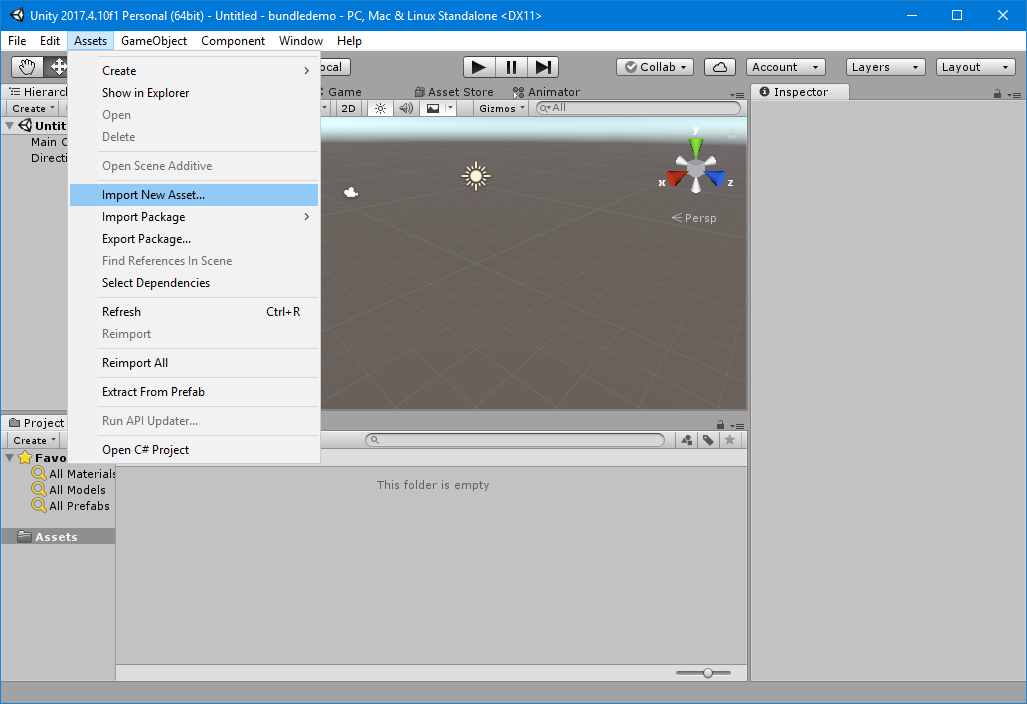Click the green Y axis cone
Screen dimensions: 1027x704
[x=696, y=145]
